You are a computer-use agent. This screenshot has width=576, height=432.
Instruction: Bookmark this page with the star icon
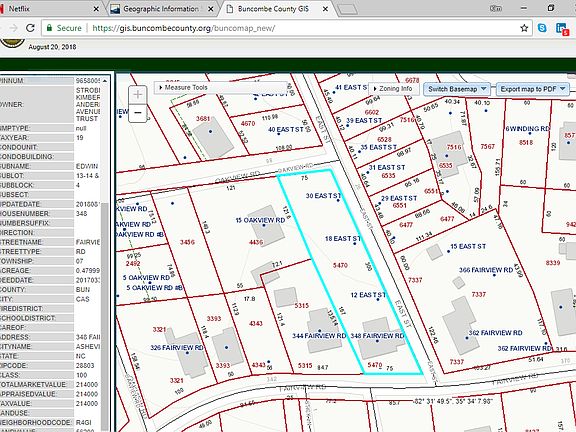524,28
